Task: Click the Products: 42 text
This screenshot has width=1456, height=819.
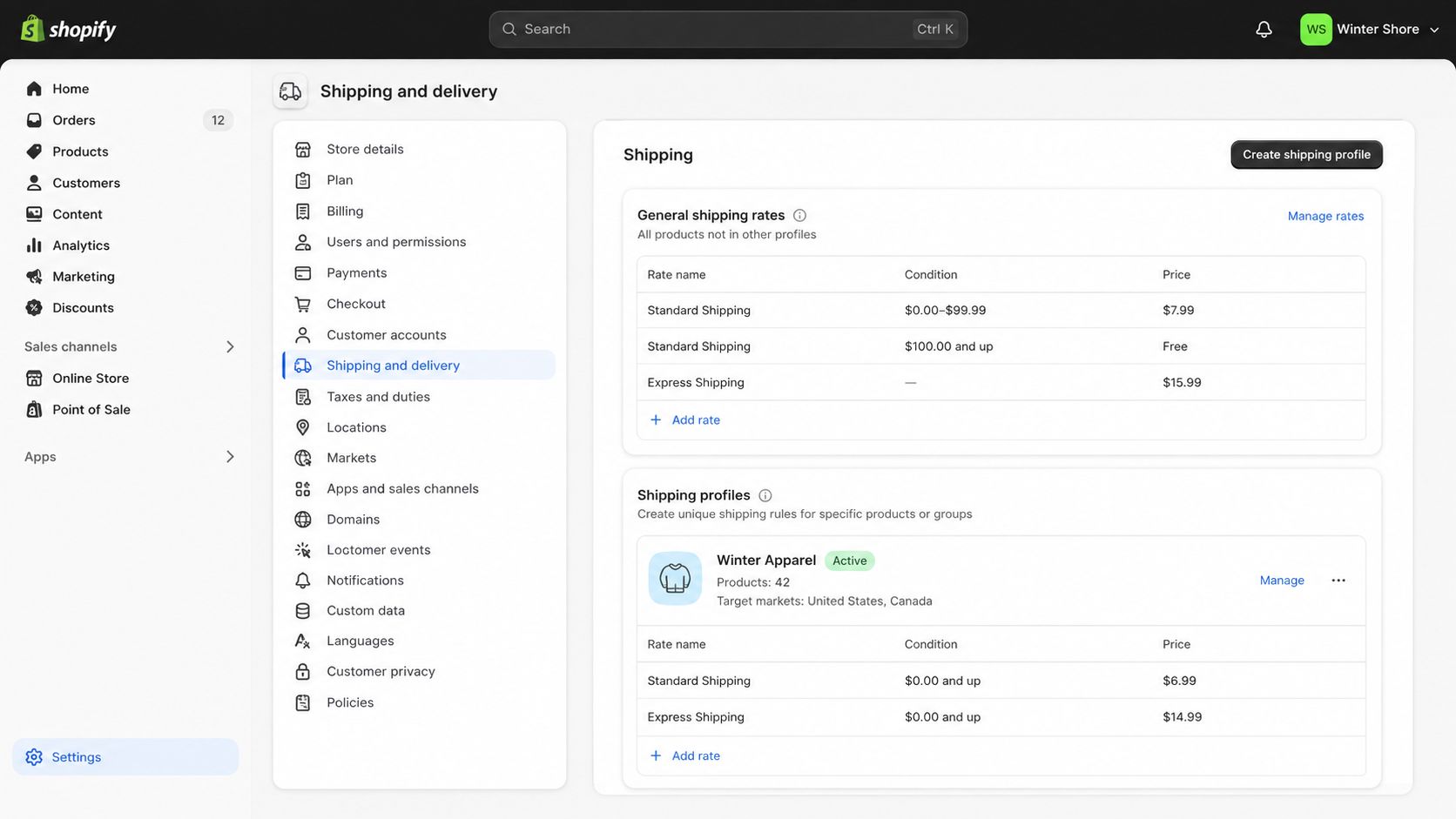Action: coord(752,582)
